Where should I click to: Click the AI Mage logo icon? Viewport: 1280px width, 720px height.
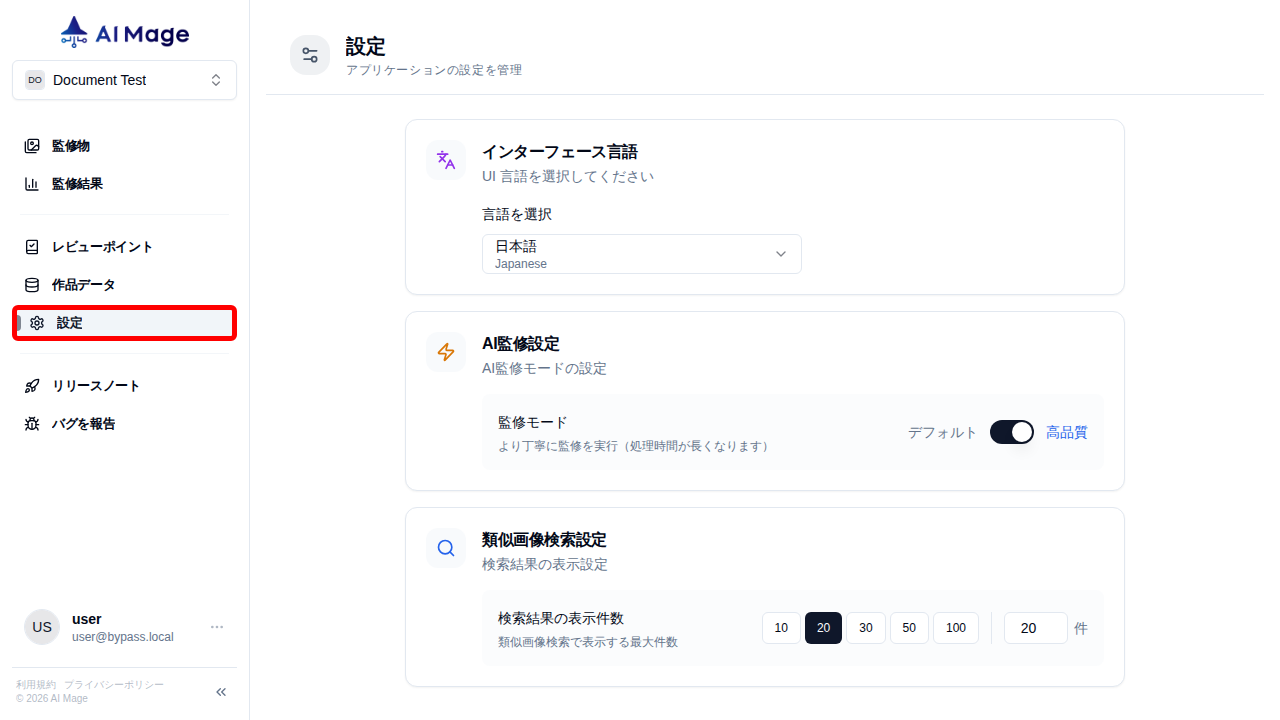point(73,30)
